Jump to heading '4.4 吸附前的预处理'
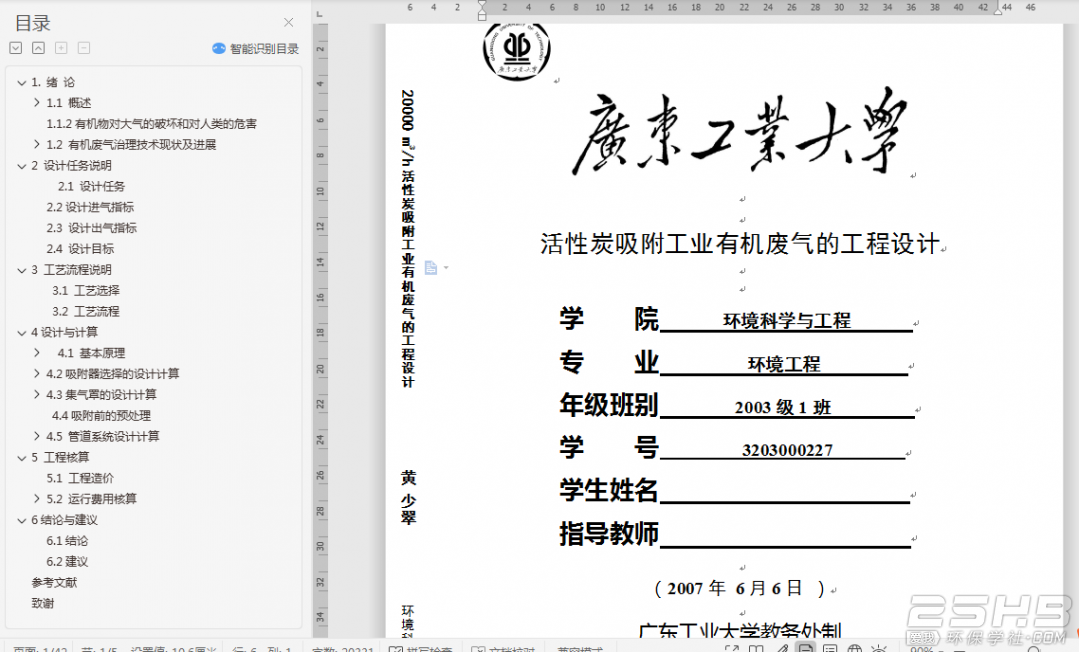 (101, 416)
